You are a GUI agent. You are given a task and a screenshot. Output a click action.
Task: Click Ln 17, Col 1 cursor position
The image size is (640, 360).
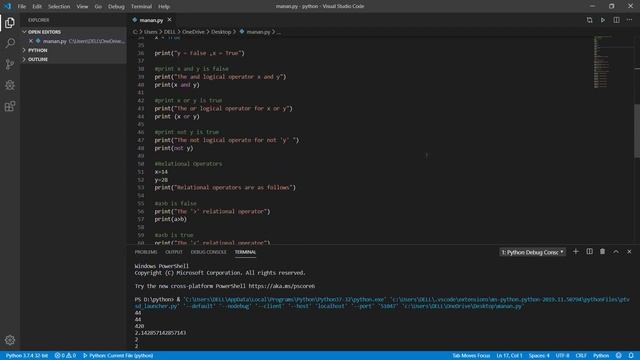pyautogui.click(x=509, y=356)
